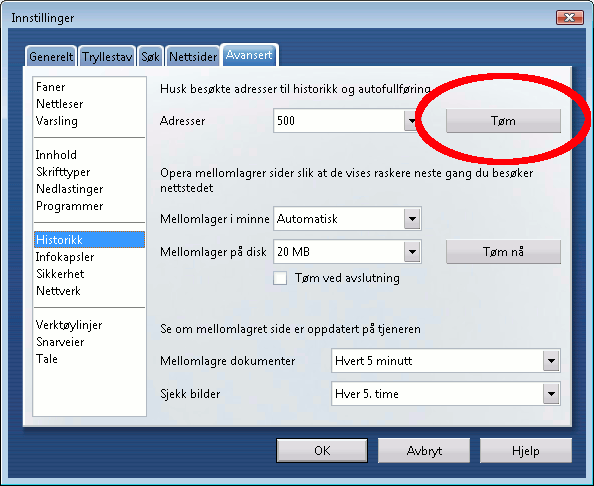Open the Tryllestav tab
The image size is (594, 486).
click(107, 56)
